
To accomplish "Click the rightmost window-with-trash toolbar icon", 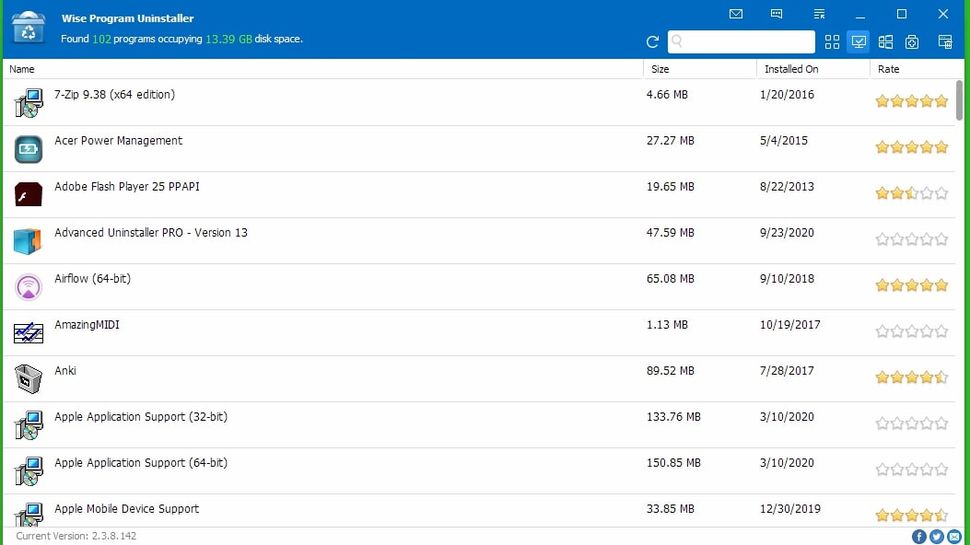I will coord(945,42).
